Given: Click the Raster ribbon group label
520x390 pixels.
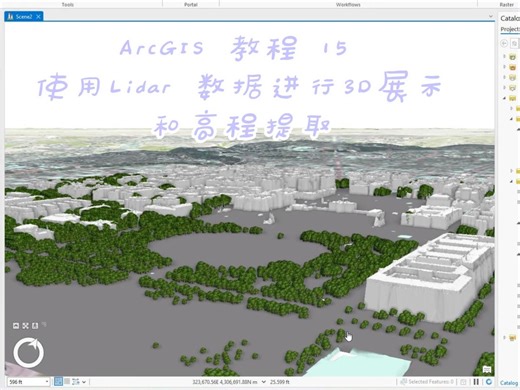Looking at the screenshot, I should tap(506, 4).
